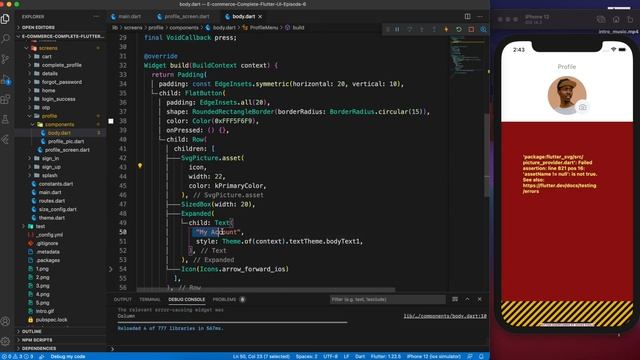
Task: Tap the camera icon on the profile picture
Action: point(582,107)
